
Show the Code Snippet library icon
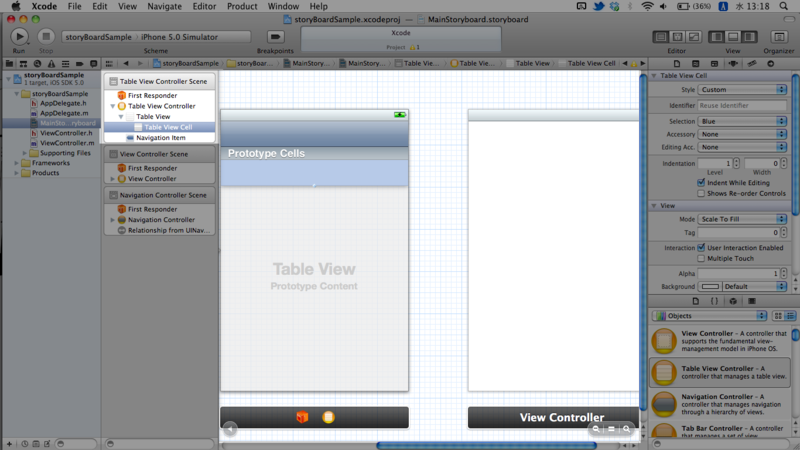pos(714,301)
